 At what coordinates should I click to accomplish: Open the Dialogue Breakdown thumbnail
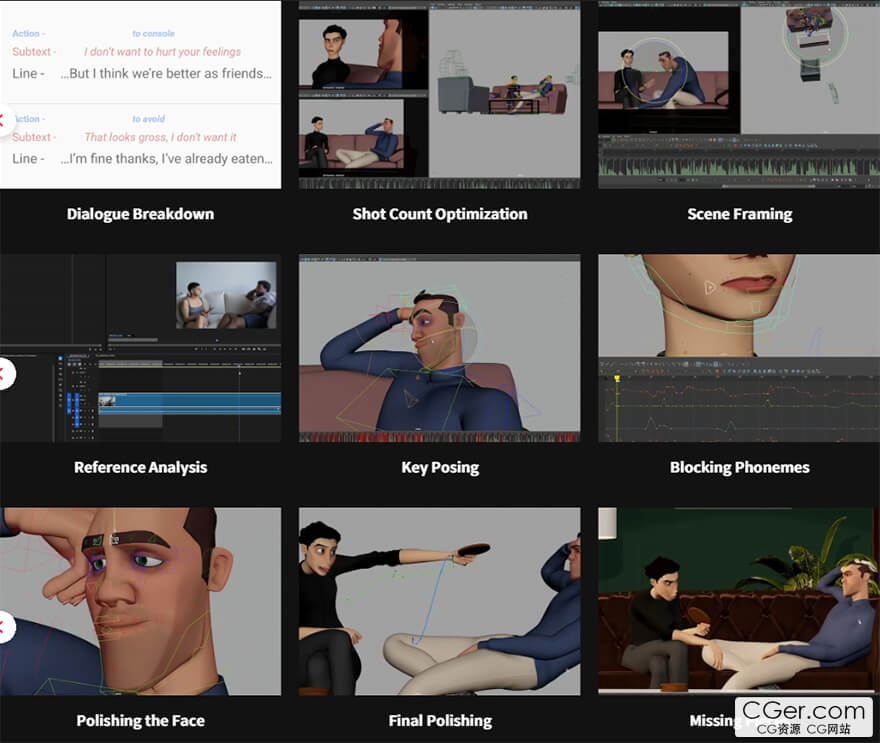pos(140,95)
